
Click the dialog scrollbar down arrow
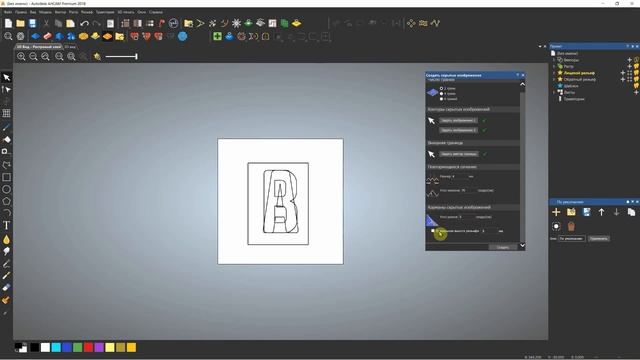[522, 245]
